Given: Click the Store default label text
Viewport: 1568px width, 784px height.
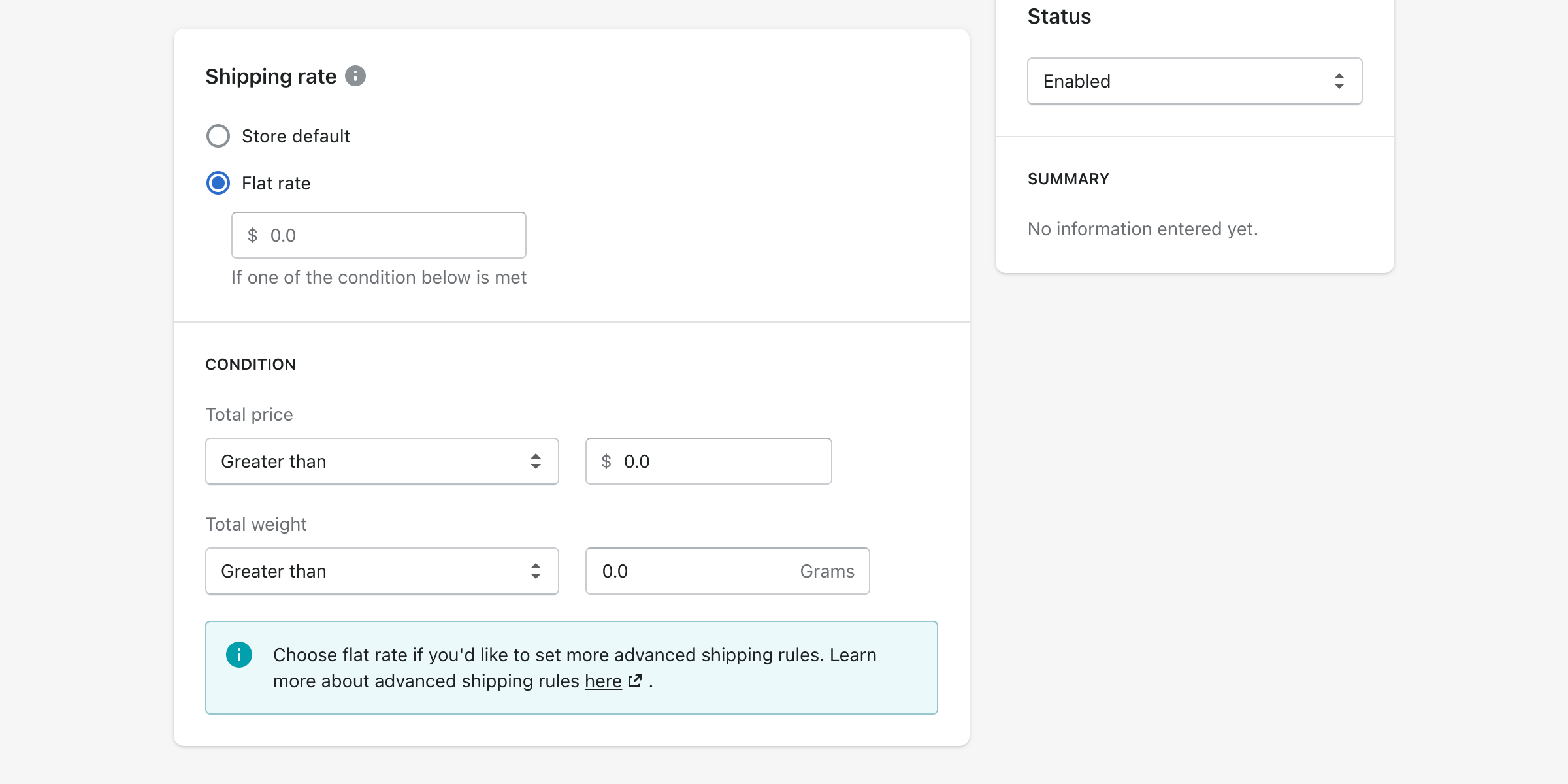Looking at the screenshot, I should (x=295, y=136).
